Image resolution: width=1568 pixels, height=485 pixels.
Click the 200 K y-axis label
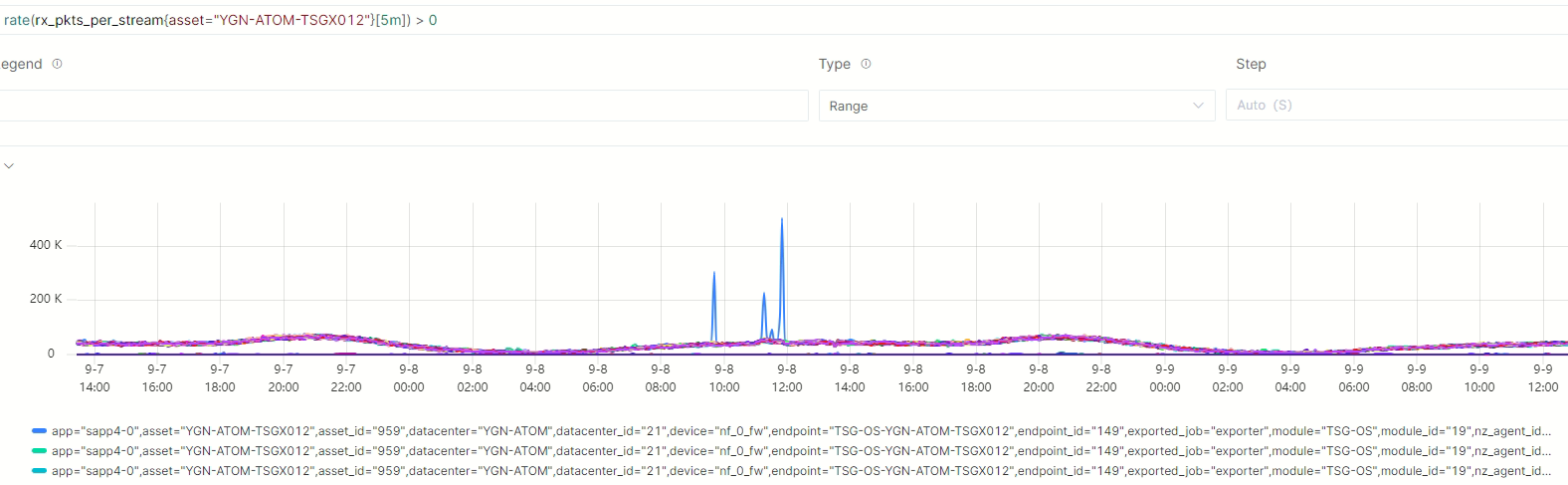46,299
